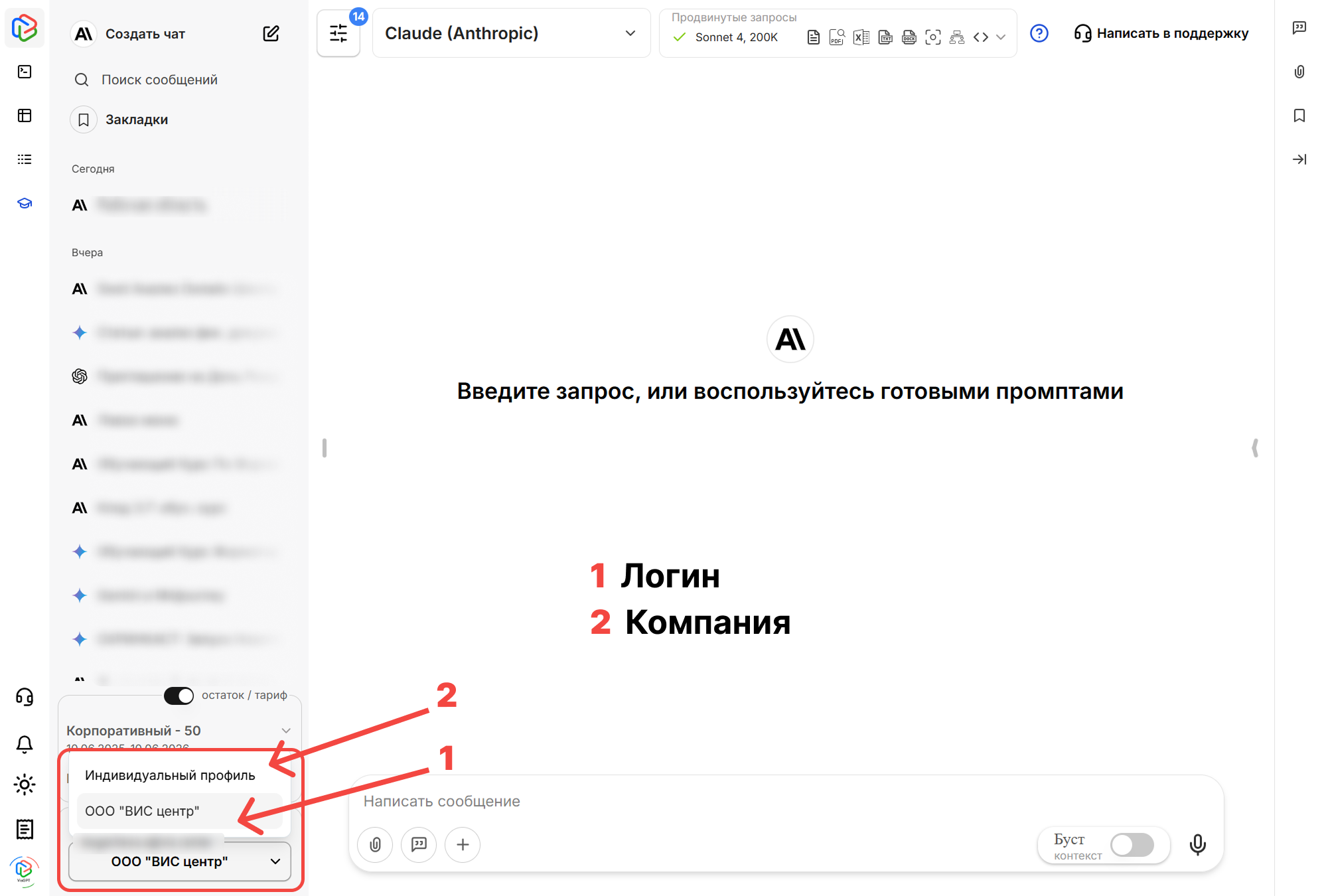Image resolution: width=1324 pixels, height=896 pixels.
Task: Toggle the остаток / тариф switch
Action: (x=179, y=696)
